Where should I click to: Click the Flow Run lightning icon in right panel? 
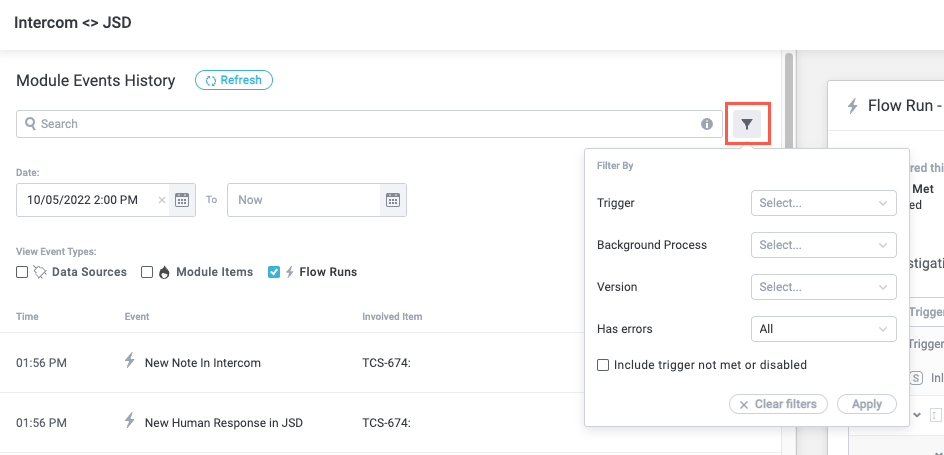(853, 106)
